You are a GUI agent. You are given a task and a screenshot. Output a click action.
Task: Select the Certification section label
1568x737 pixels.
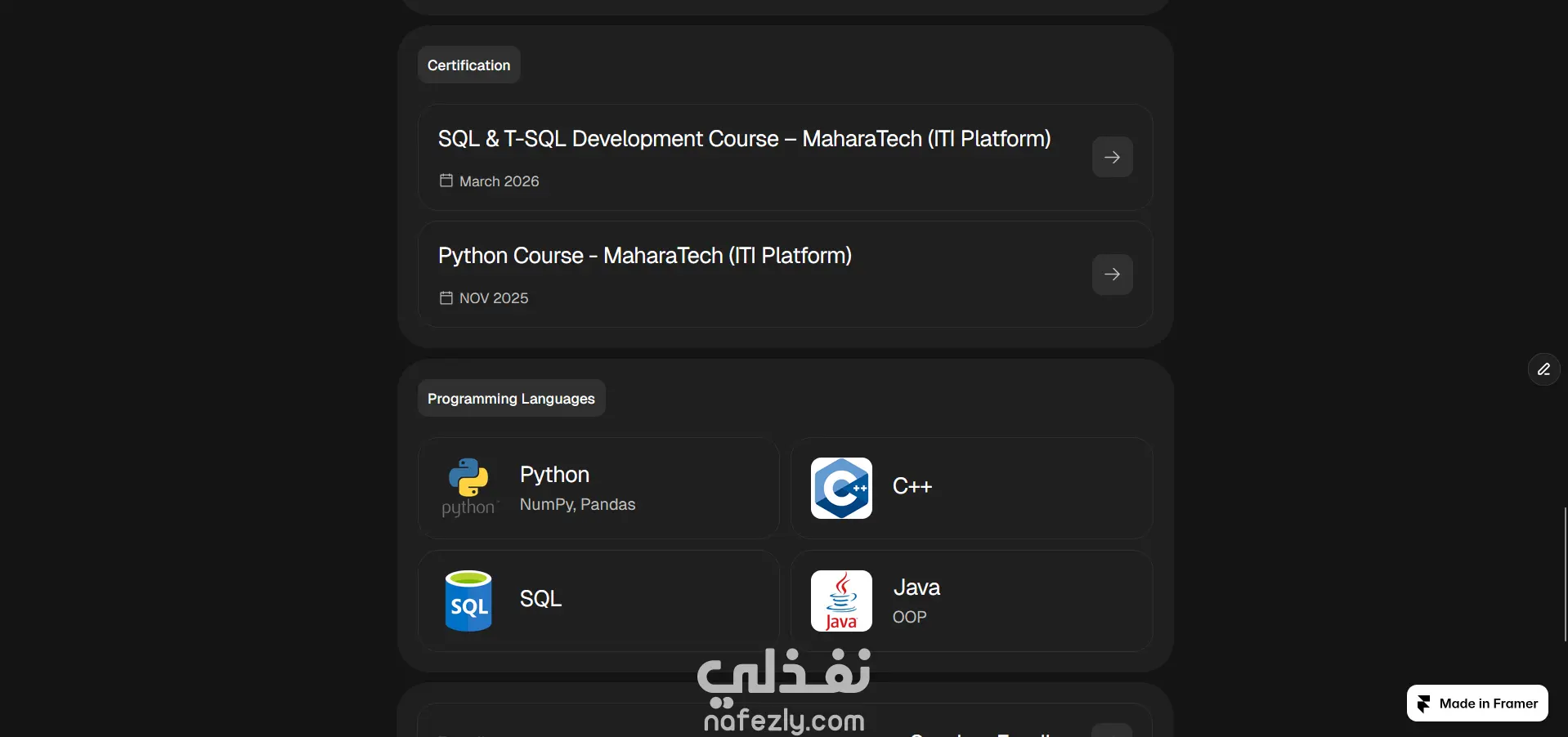(x=468, y=65)
